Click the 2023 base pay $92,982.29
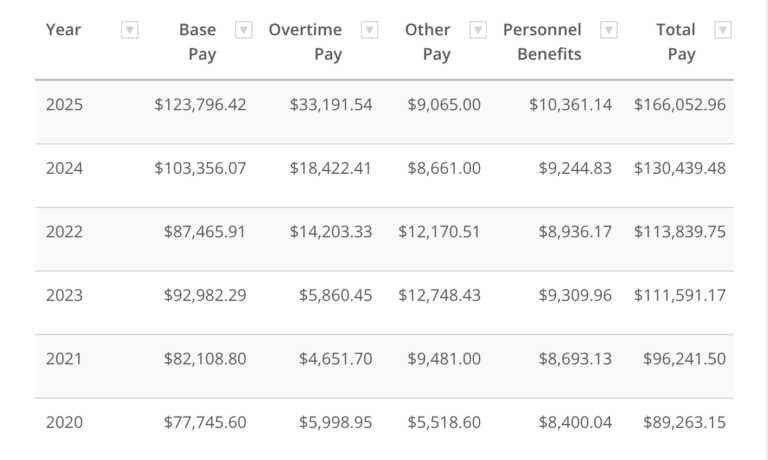768x460 pixels. [205, 295]
